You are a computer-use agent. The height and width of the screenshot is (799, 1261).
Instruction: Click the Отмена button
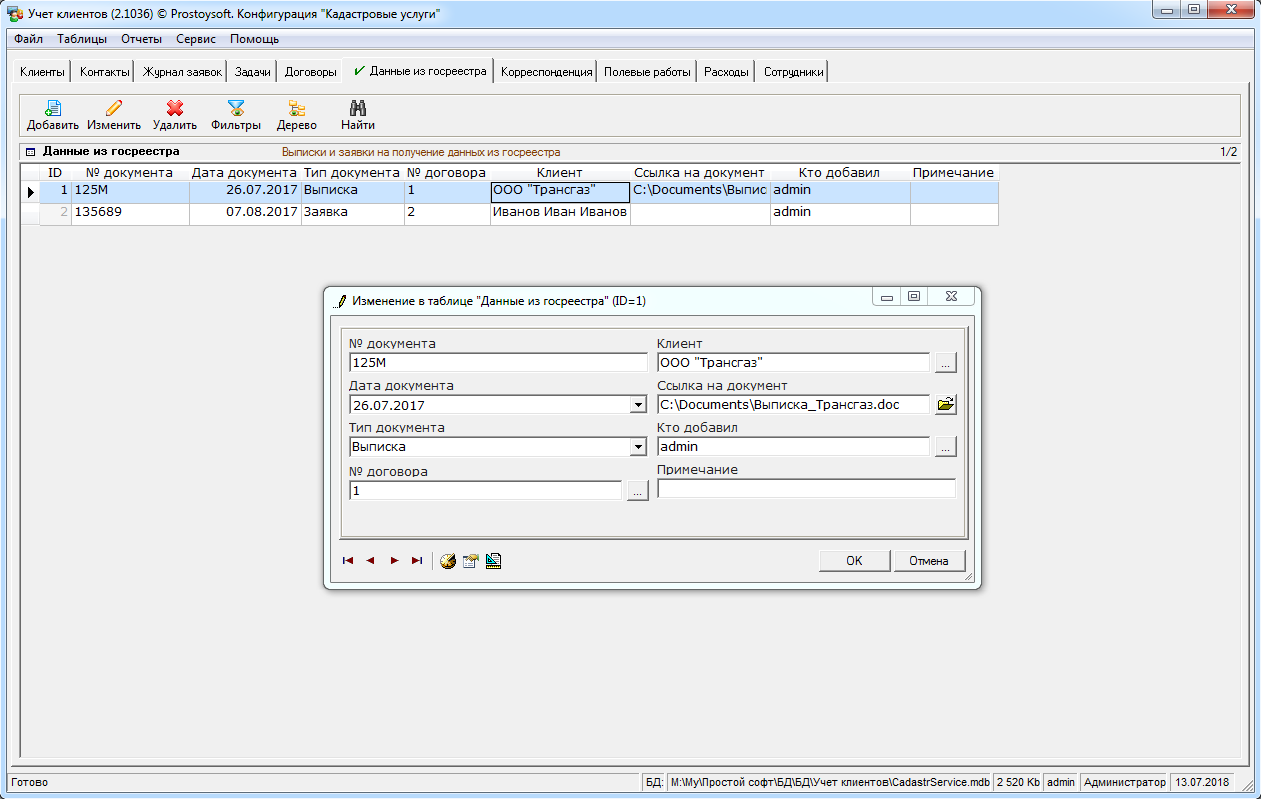point(929,561)
